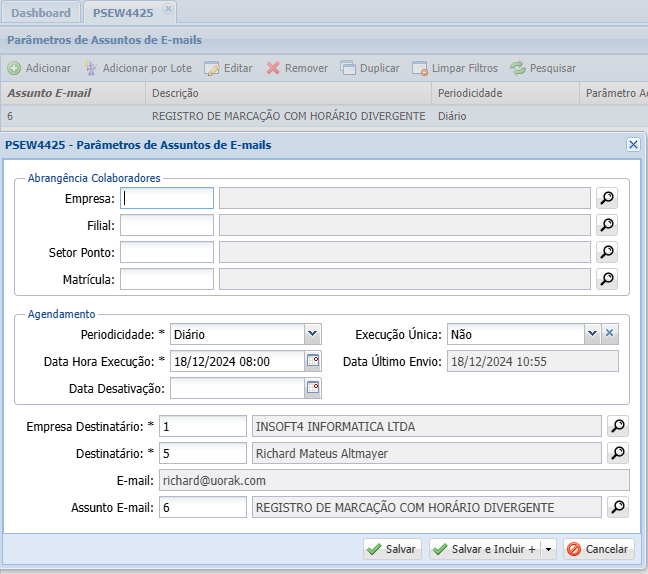
Task: Open Empresa lookup magnifier icon
Action: (x=607, y=198)
